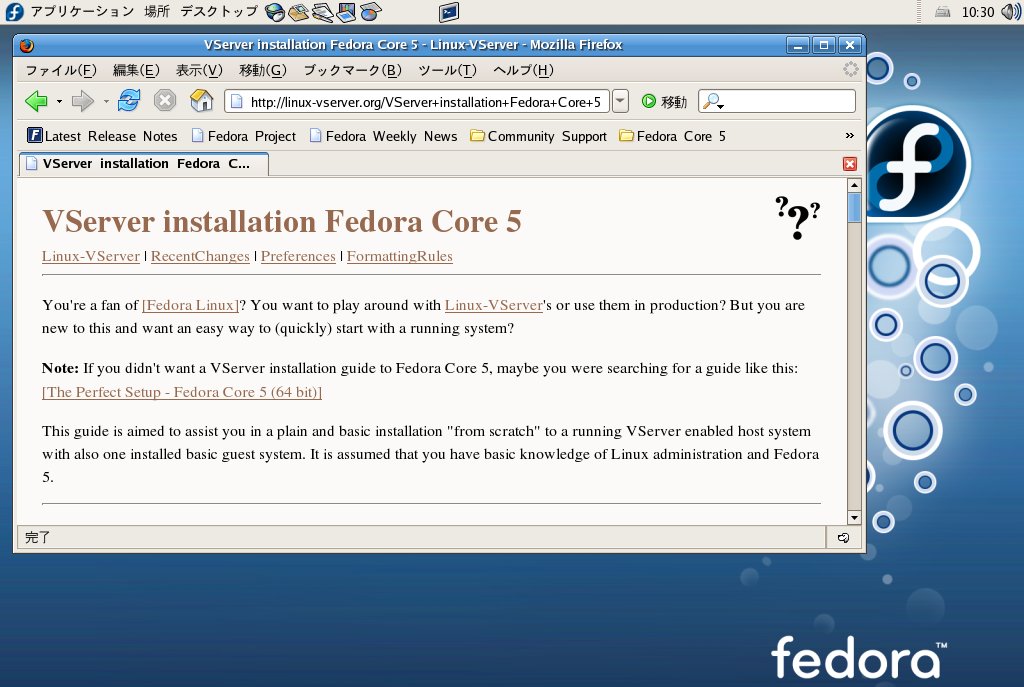The image size is (1024, 687).
Task: Open the presentation launcher in top panel
Action: point(346,12)
